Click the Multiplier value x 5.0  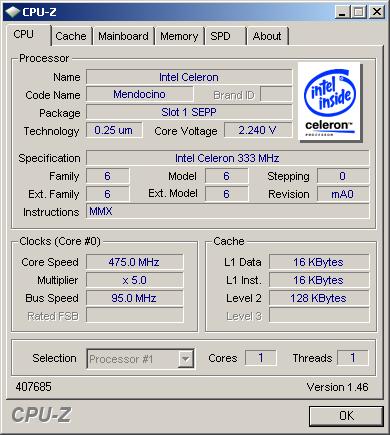pyautogui.click(x=134, y=280)
